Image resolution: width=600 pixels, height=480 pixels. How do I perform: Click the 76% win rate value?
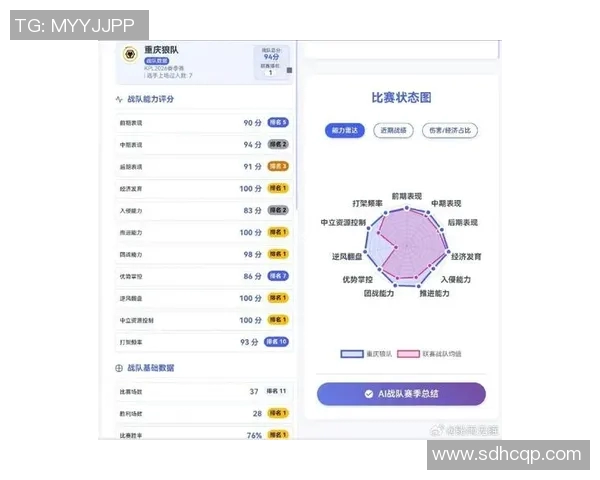(x=254, y=436)
